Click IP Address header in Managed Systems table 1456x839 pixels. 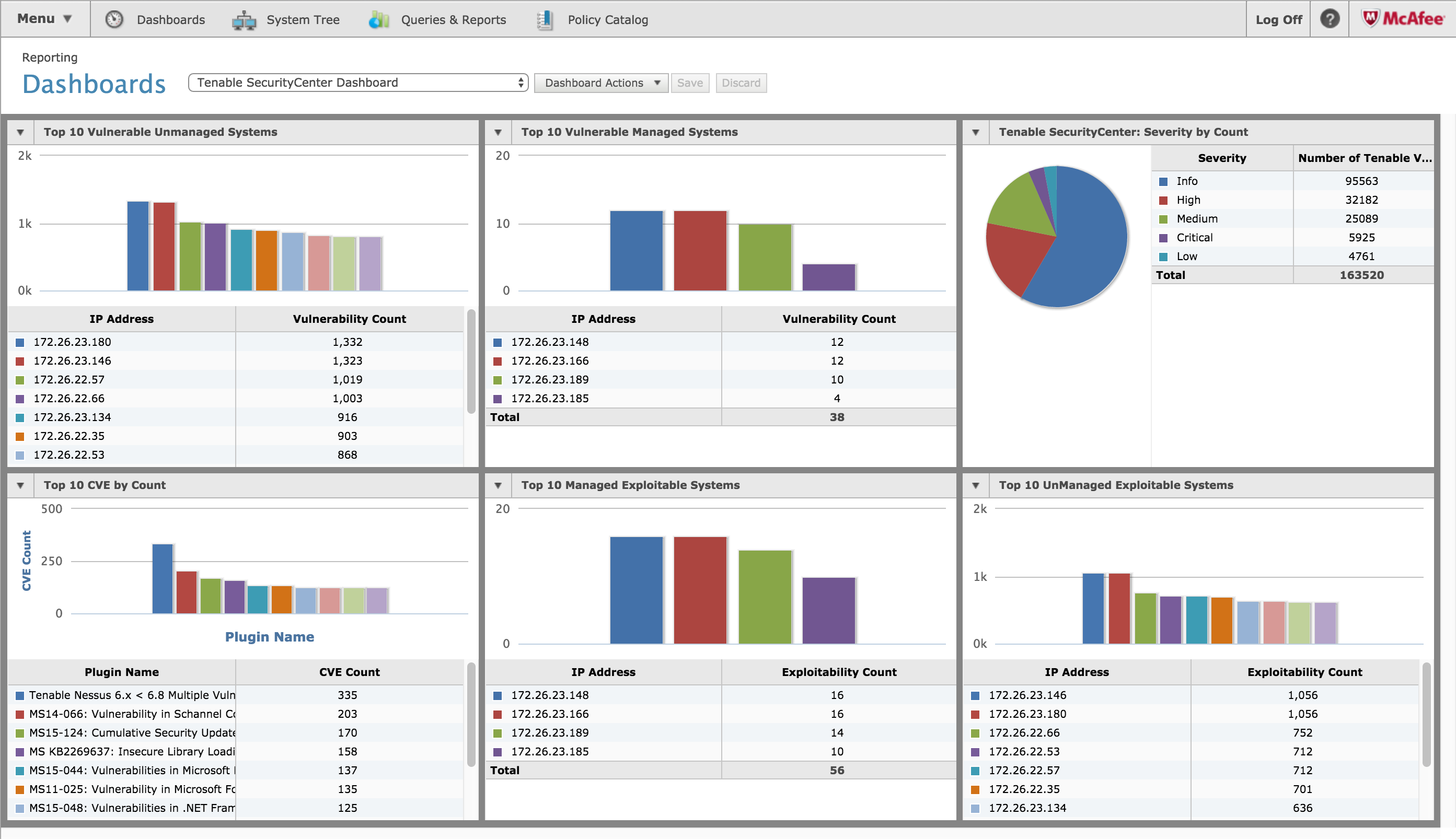(603, 319)
